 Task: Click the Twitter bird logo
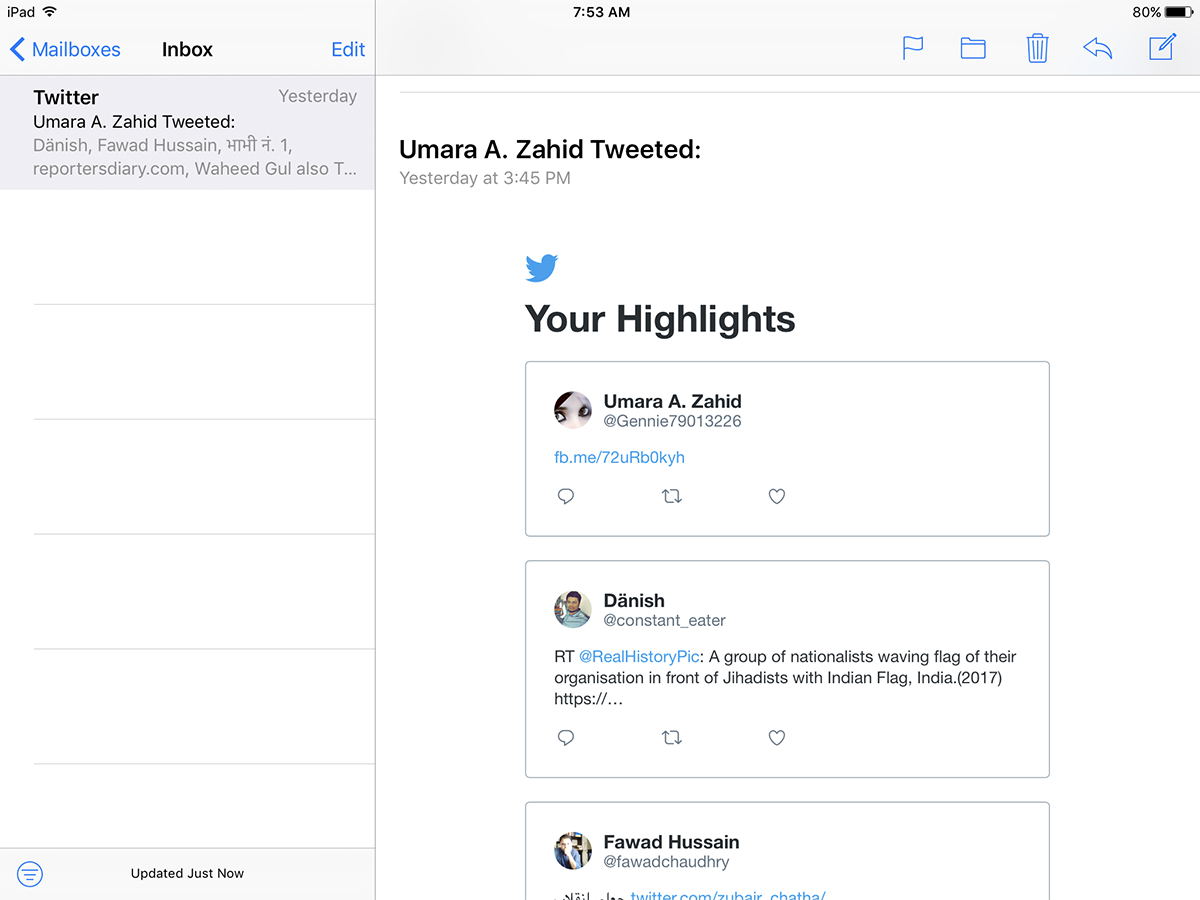[x=541, y=268]
